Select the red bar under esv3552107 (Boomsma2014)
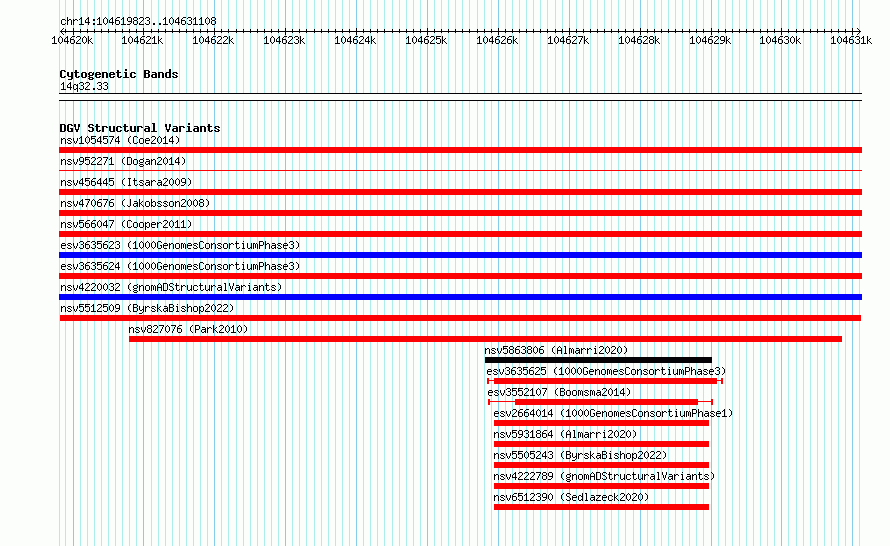The height and width of the screenshot is (546, 890). [x=601, y=402]
